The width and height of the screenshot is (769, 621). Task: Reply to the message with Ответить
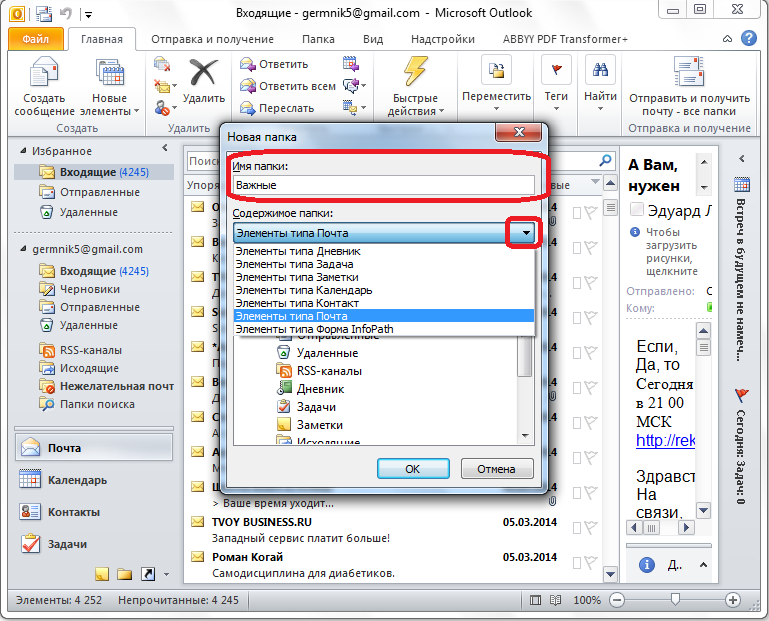point(274,64)
